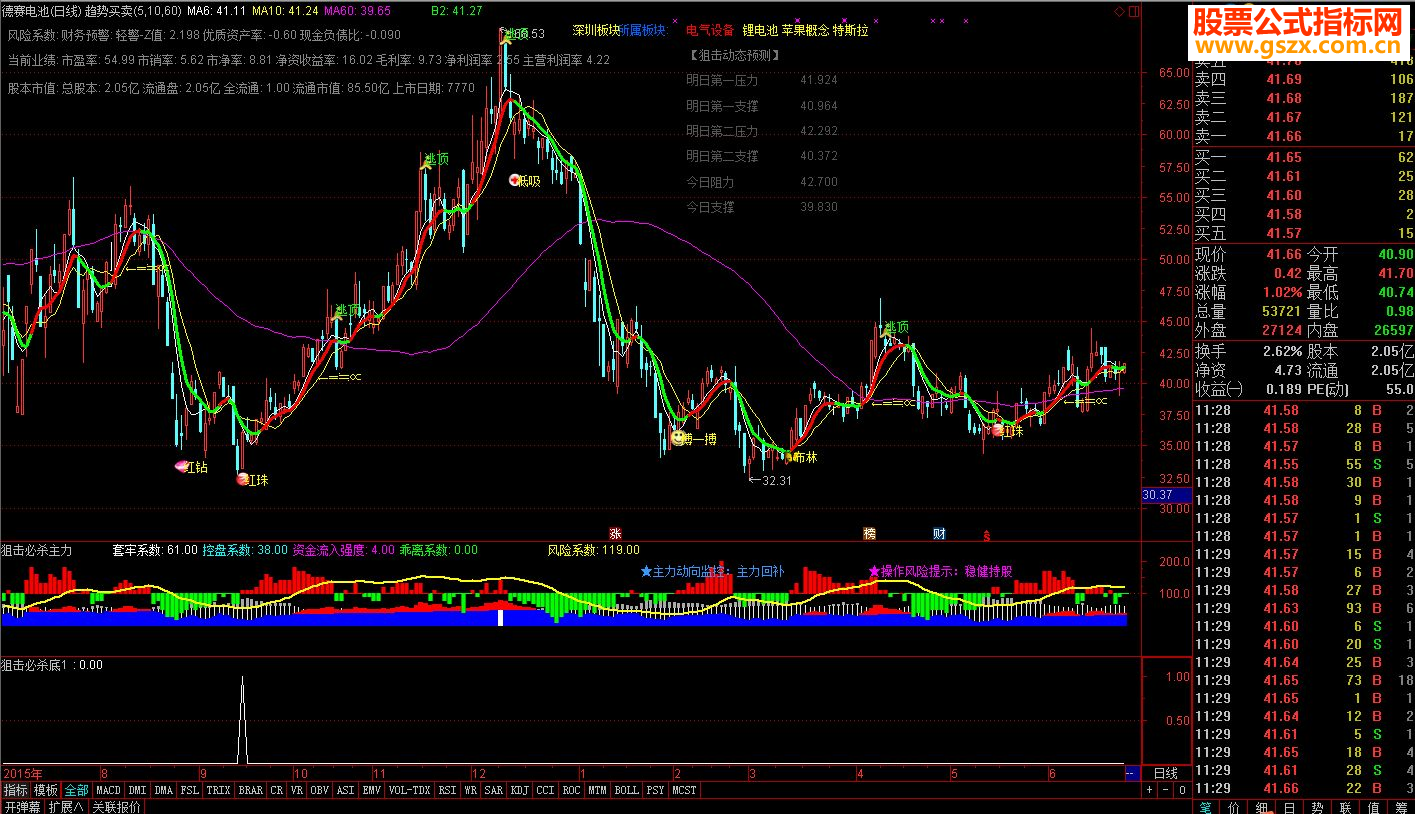The image size is (1415, 814).
Task: Select the 模板 tab
Action: 46,790
